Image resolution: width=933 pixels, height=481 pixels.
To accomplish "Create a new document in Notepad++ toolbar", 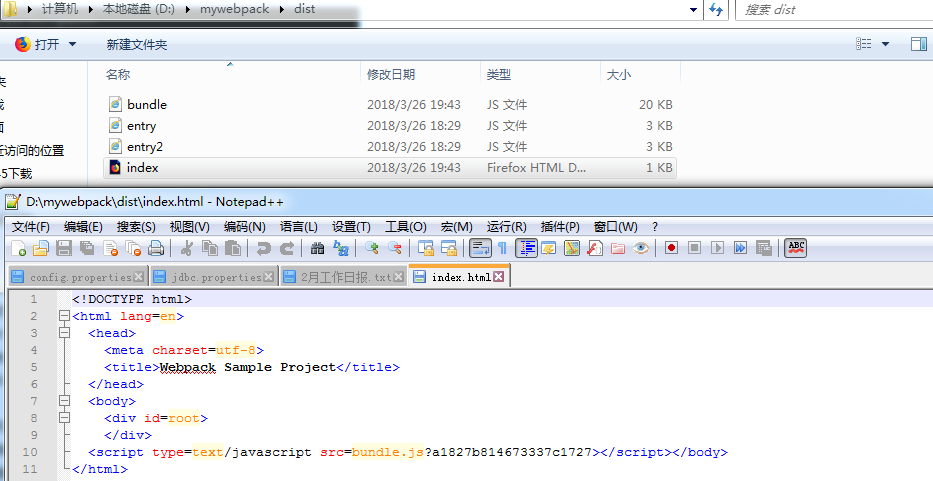I will 18,248.
